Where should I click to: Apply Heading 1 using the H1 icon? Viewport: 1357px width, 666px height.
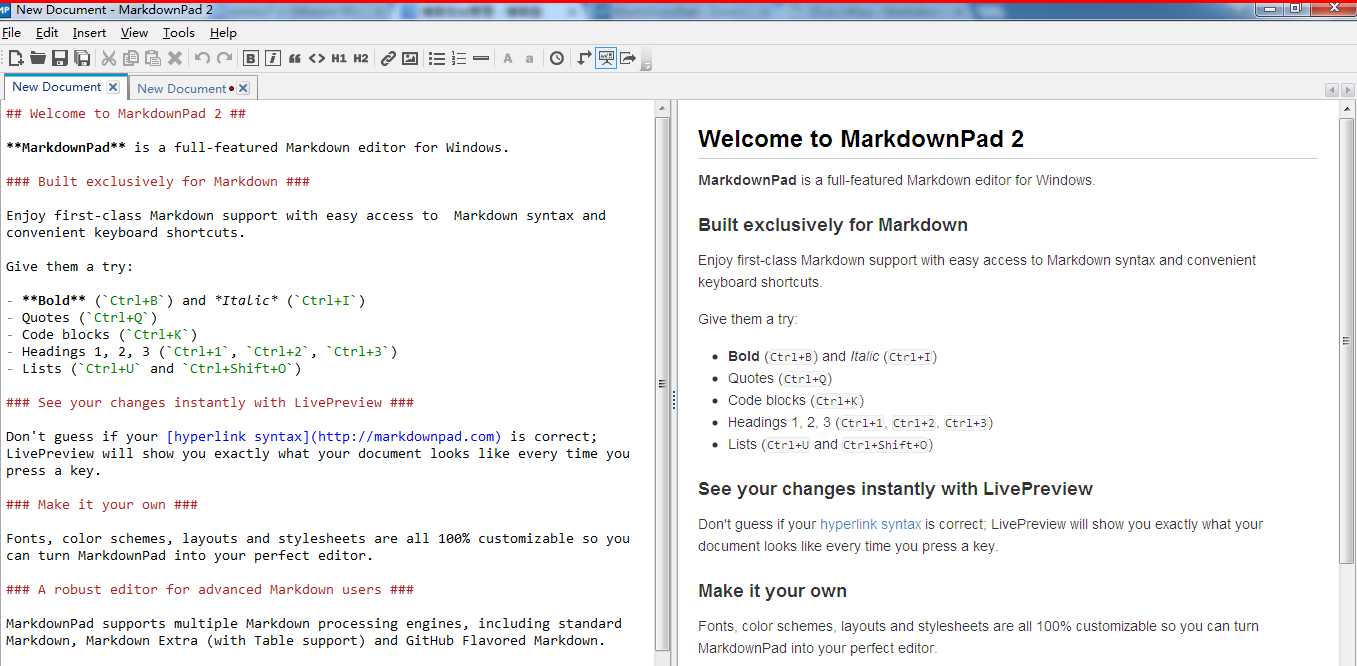point(339,58)
